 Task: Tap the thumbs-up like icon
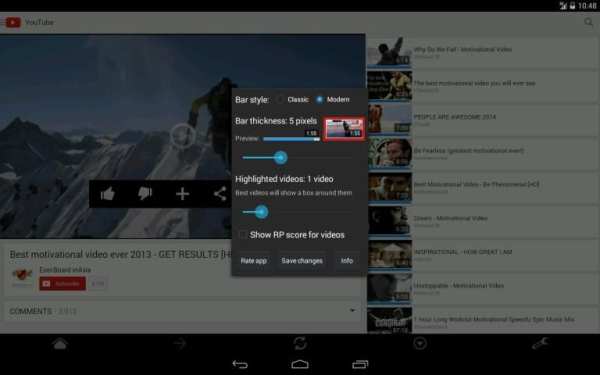(108, 194)
